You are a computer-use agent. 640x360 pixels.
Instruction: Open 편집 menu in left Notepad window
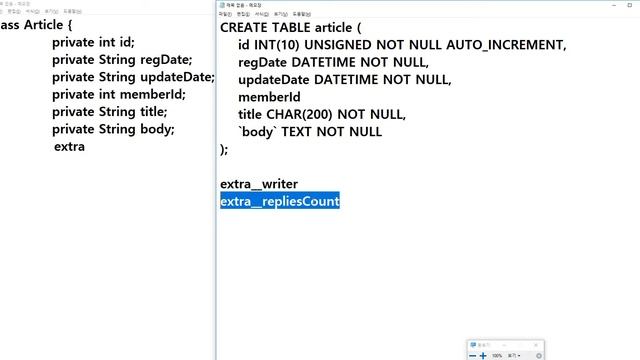tap(14, 11)
